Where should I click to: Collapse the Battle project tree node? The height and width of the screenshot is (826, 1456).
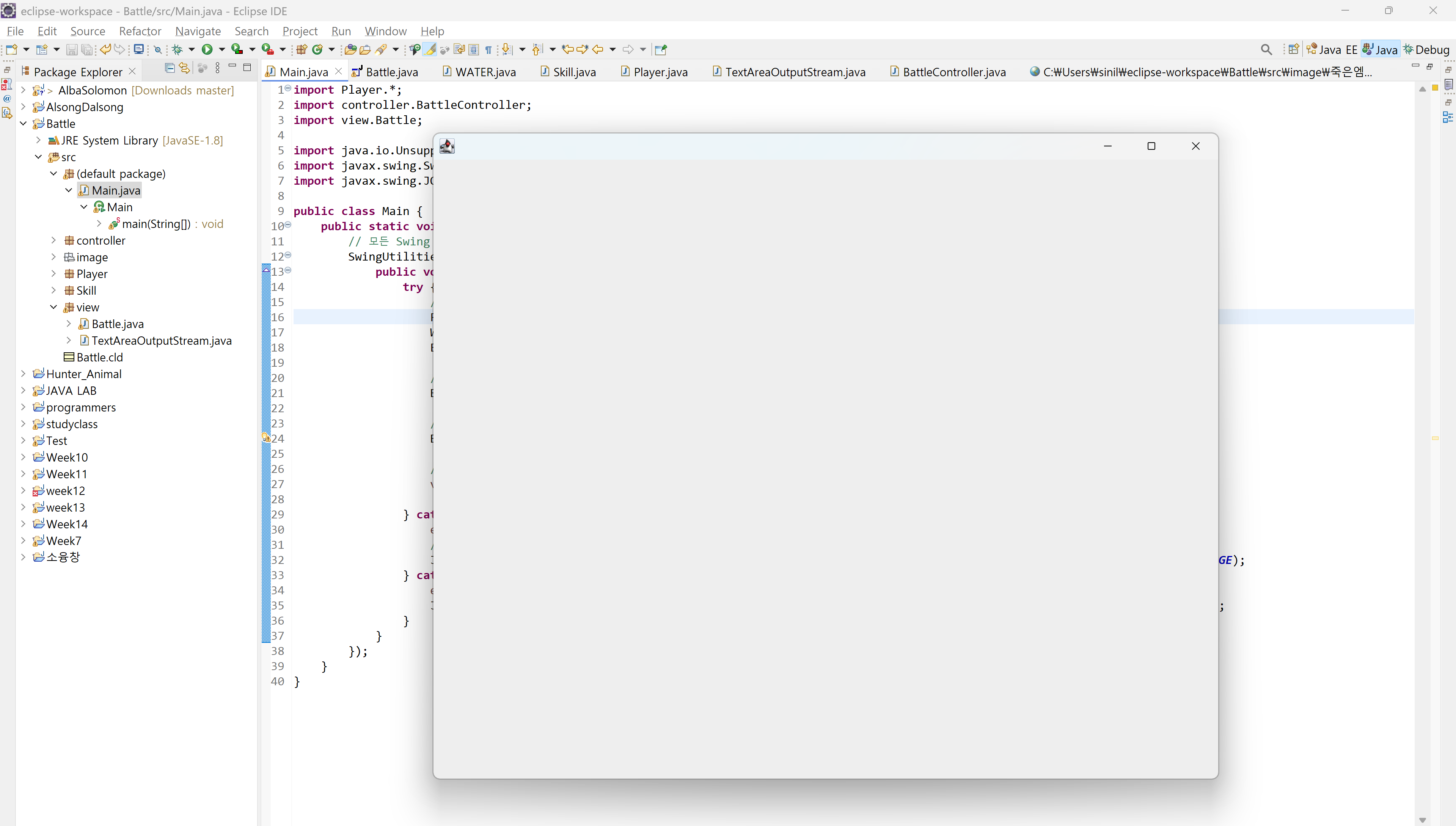coord(23,123)
